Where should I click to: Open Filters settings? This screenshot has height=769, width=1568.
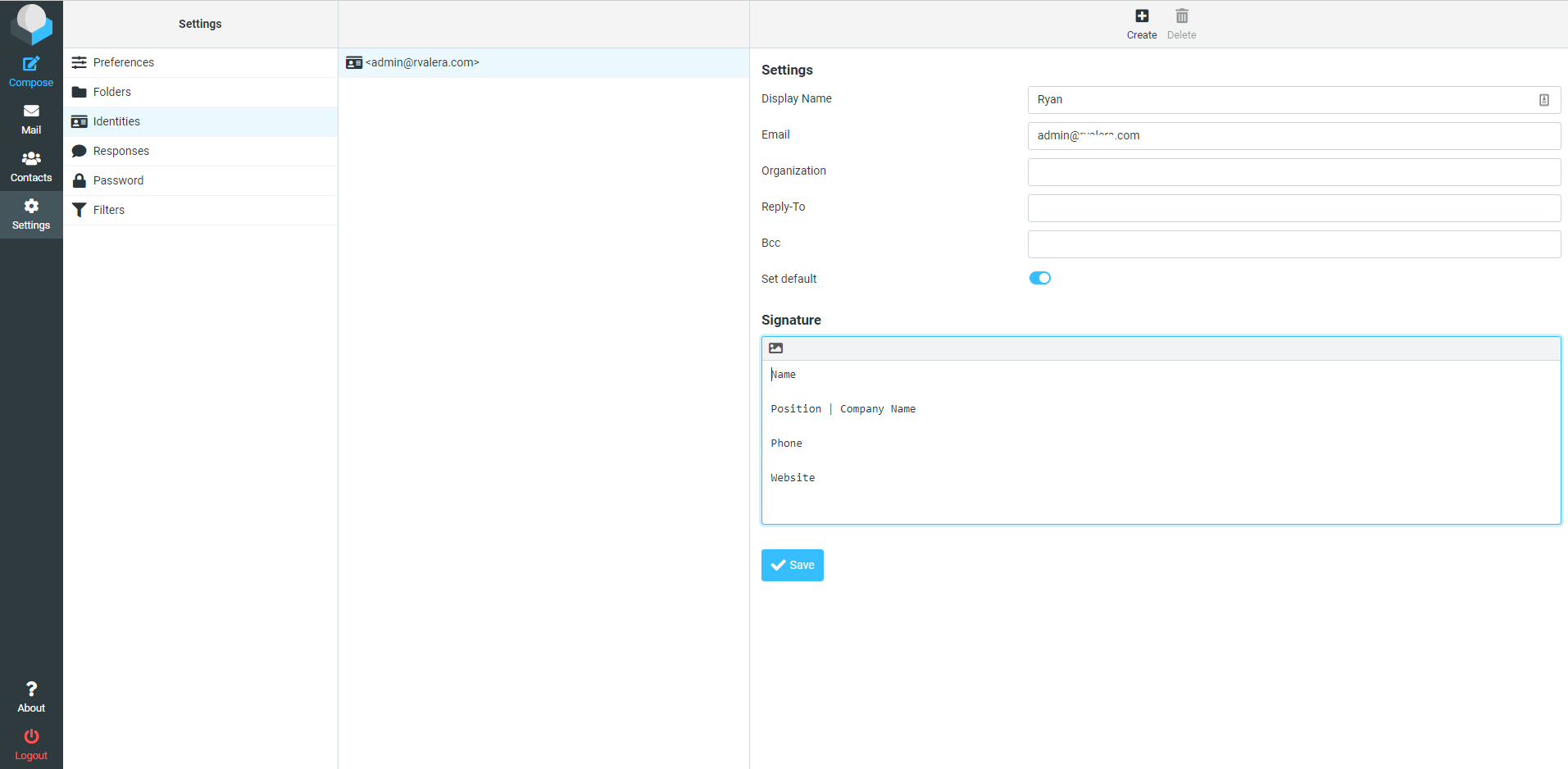coord(108,210)
